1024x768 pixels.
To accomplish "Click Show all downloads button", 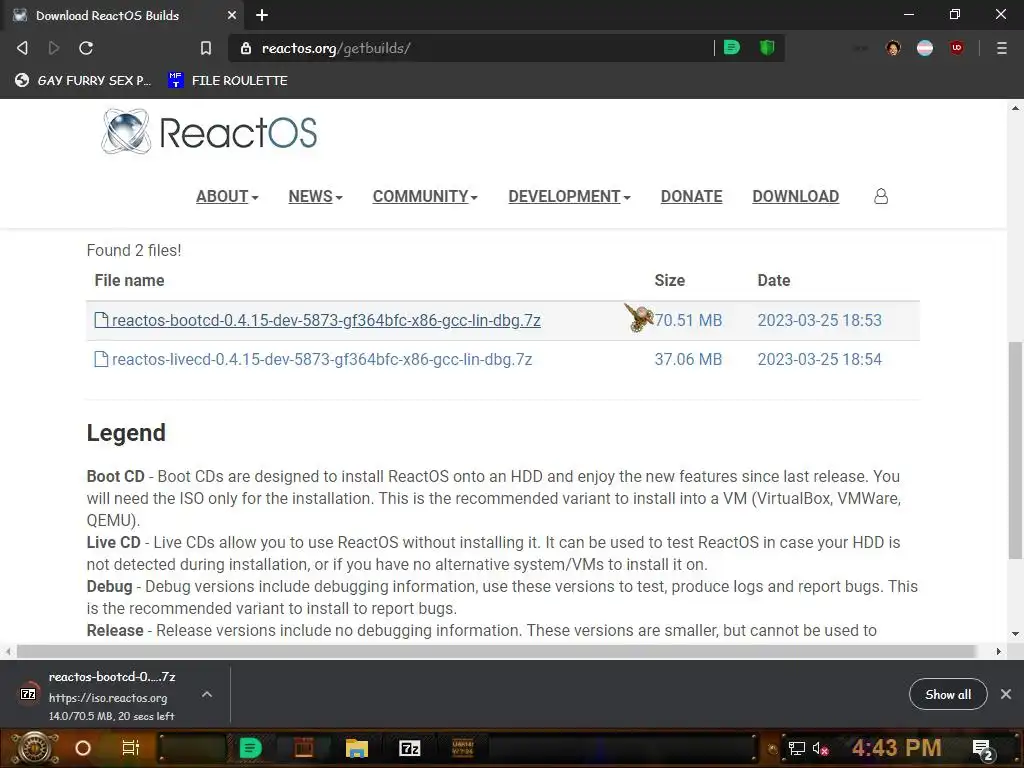I will (x=948, y=694).
